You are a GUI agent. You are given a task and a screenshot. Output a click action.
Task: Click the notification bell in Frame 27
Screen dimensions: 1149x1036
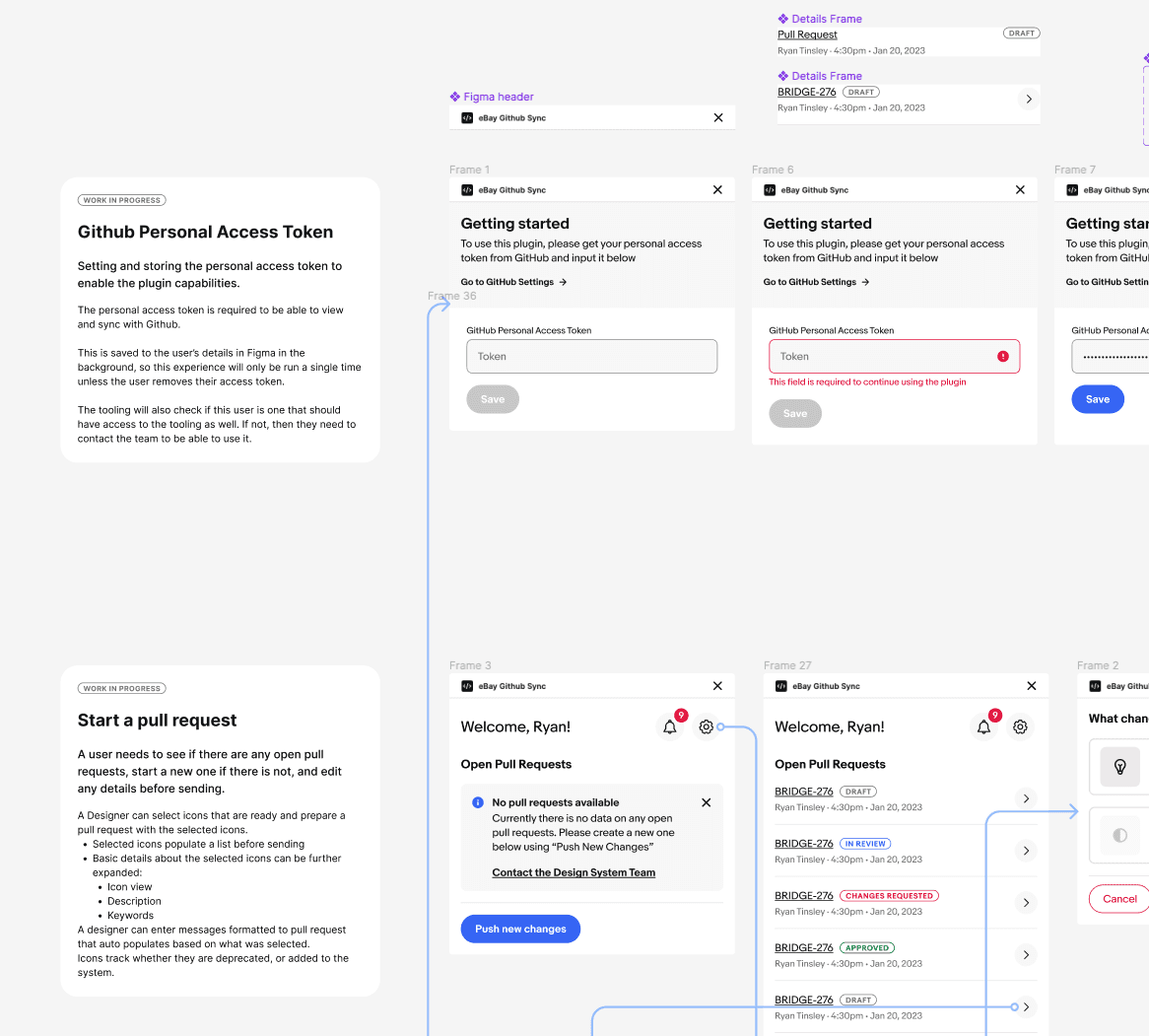coord(983,726)
